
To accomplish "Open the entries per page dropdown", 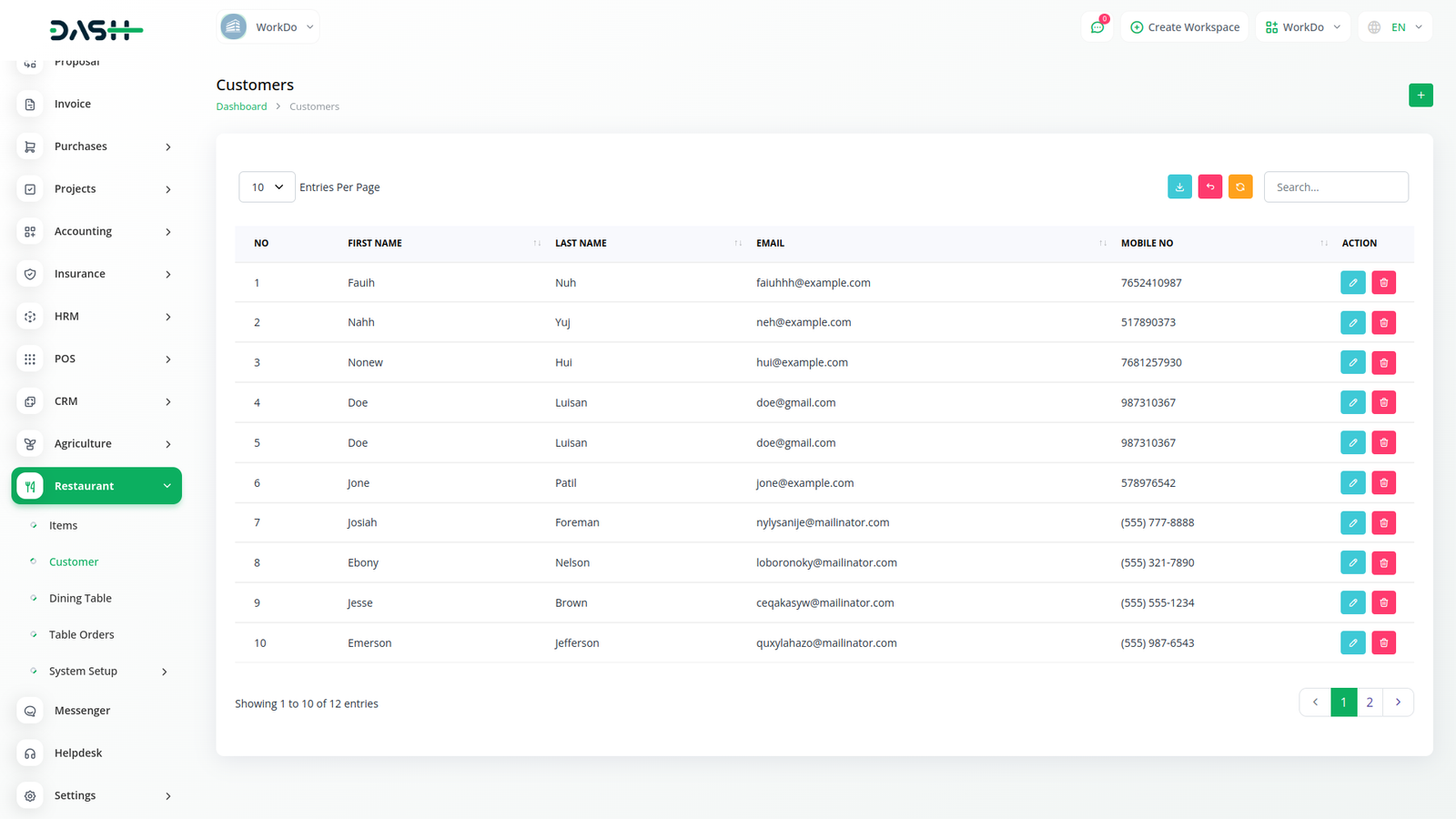I will tap(267, 187).
